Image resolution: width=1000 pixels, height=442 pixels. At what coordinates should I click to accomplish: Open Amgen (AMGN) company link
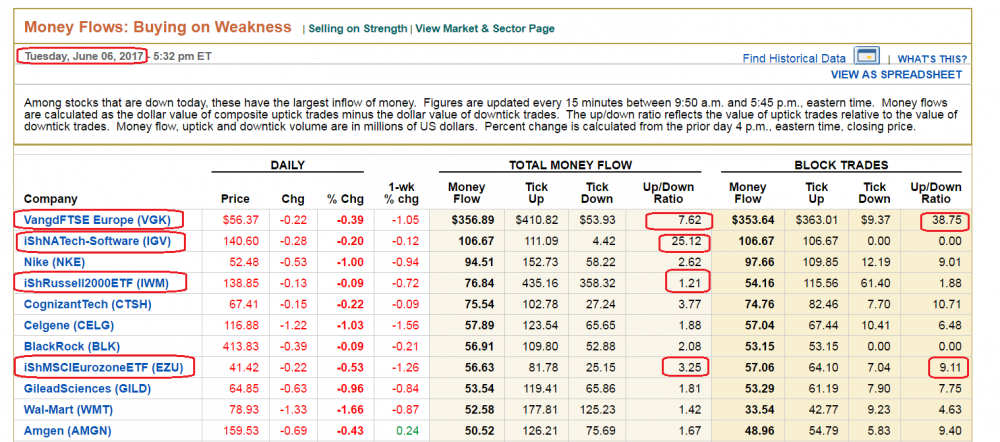68,431
